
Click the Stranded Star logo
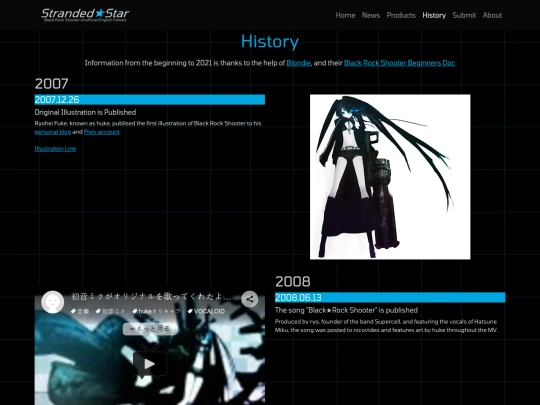(x=85, y=15)
